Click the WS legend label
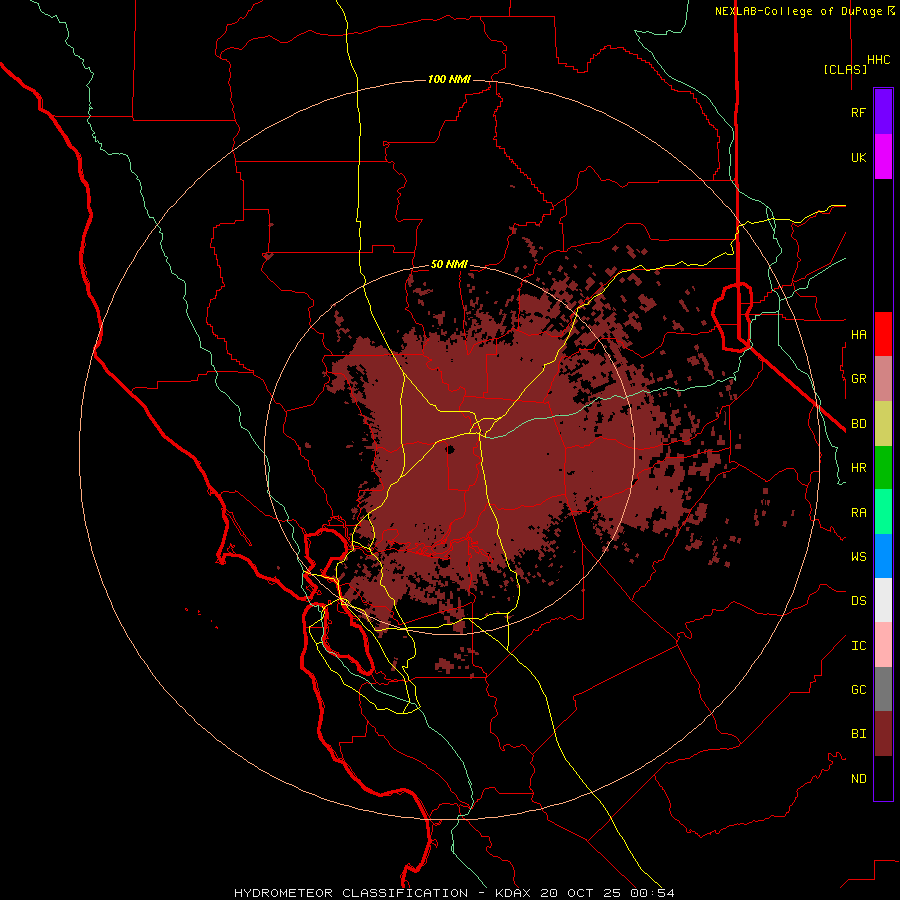This screenshot has height=900, width=900. click(x=858, y=556)
